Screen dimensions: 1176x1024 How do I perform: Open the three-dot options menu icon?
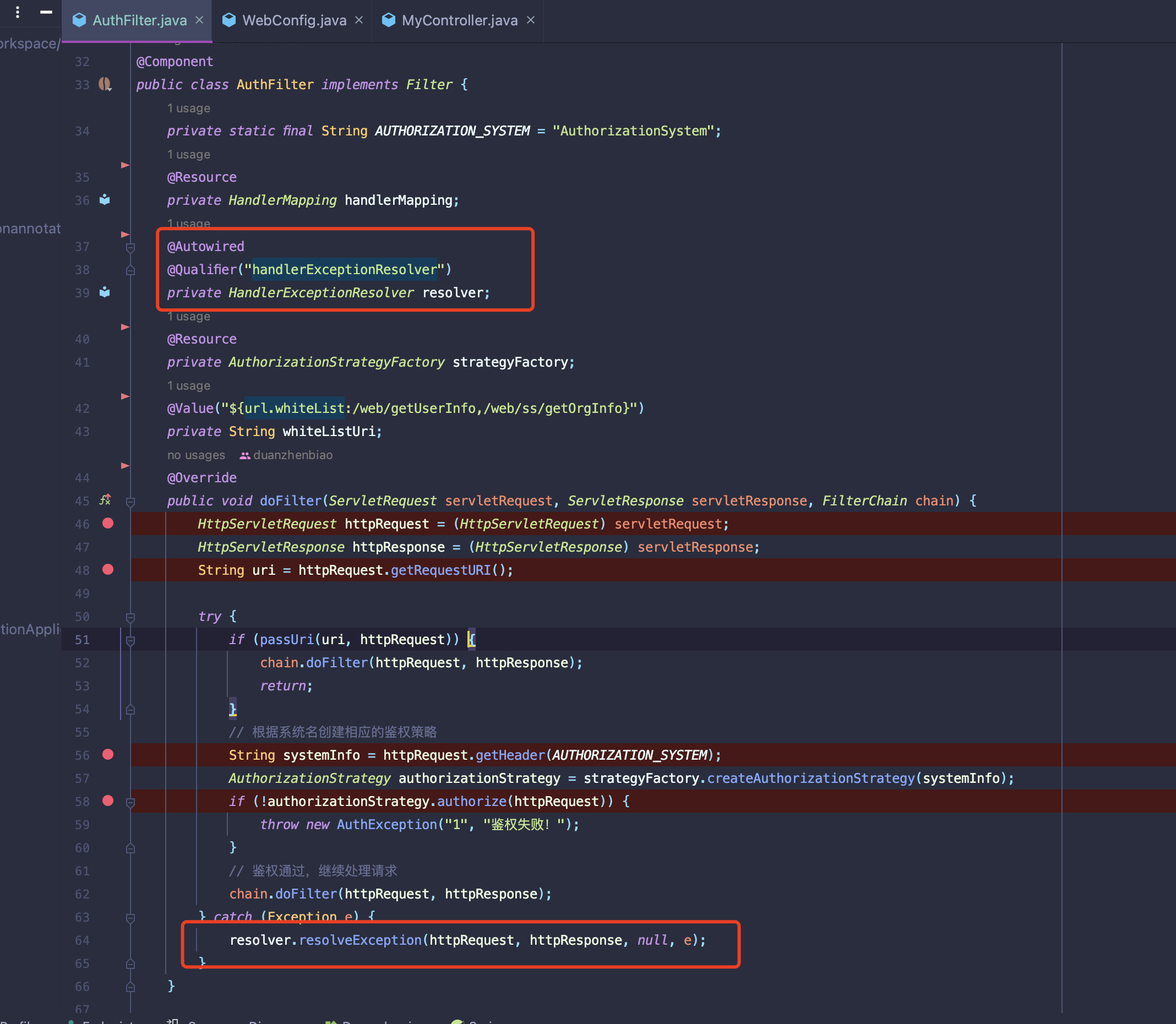click(x=18, y=12)
